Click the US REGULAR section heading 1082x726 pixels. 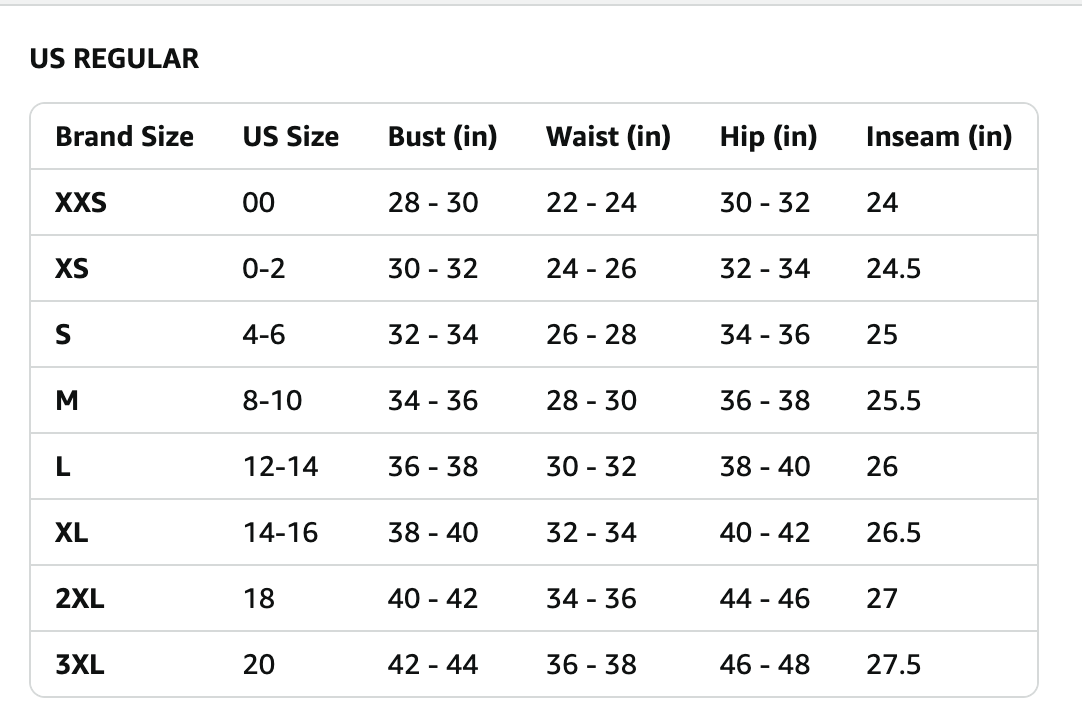click(x=114, y=59)
